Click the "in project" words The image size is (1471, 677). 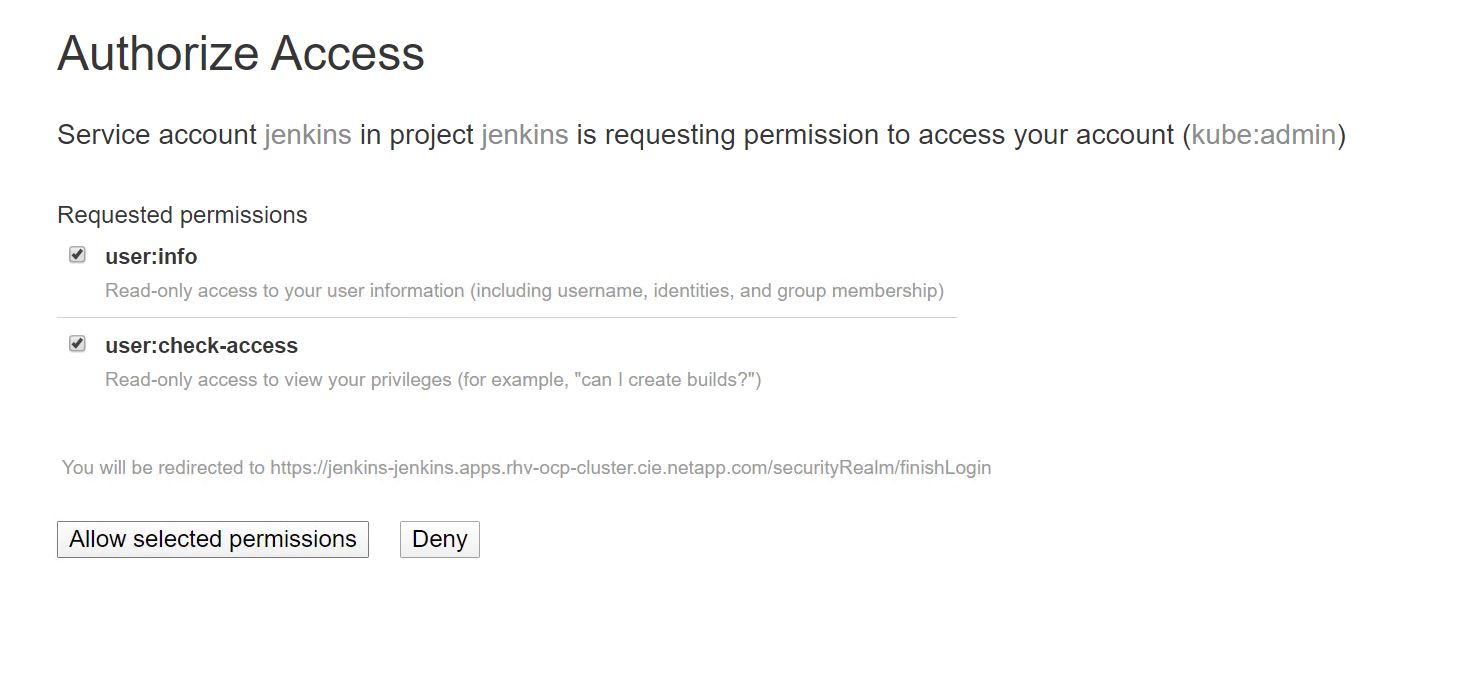click(416, 135)
